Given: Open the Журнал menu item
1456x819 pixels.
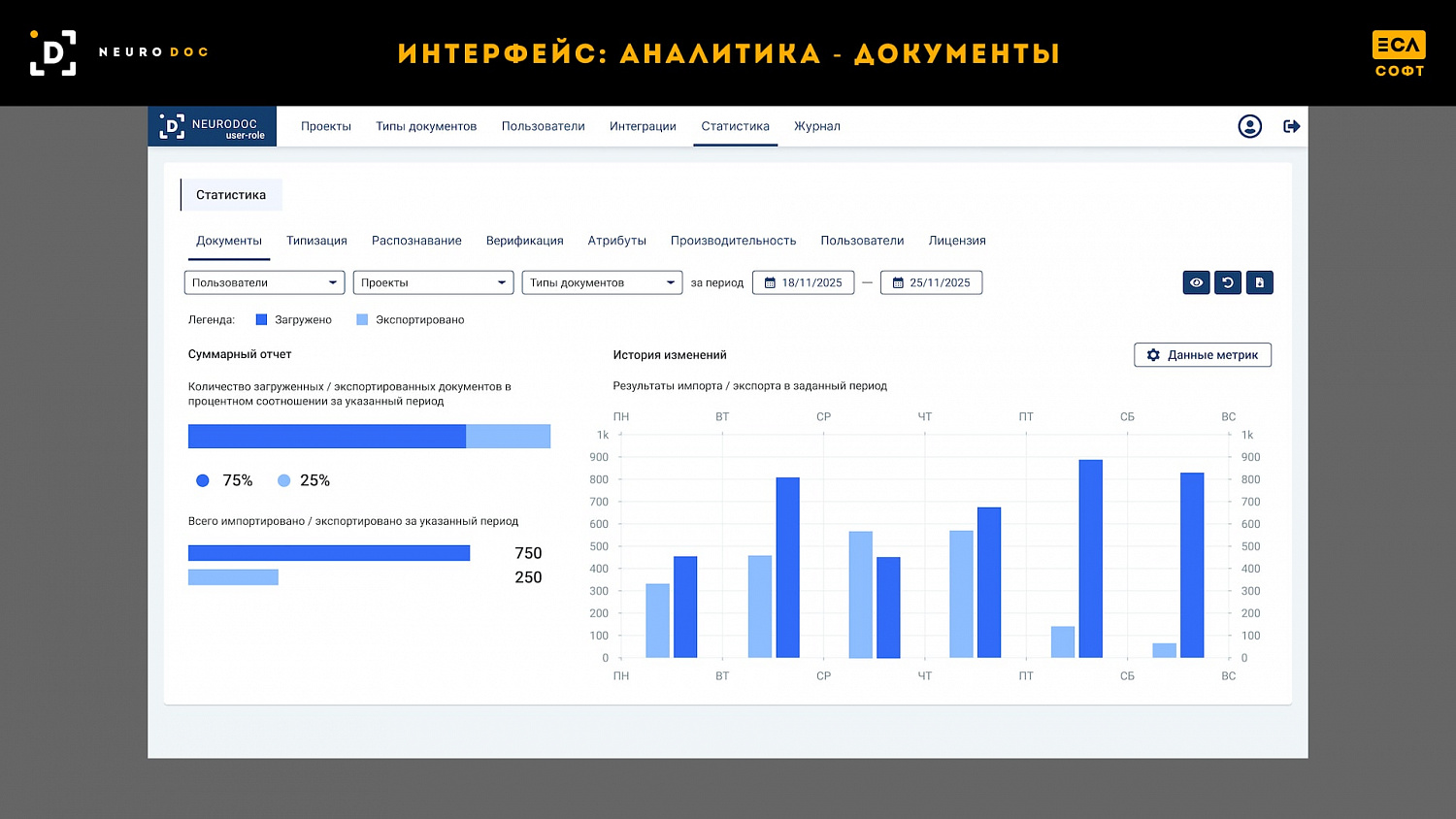Looking at the screenshot, I should 817,126.
